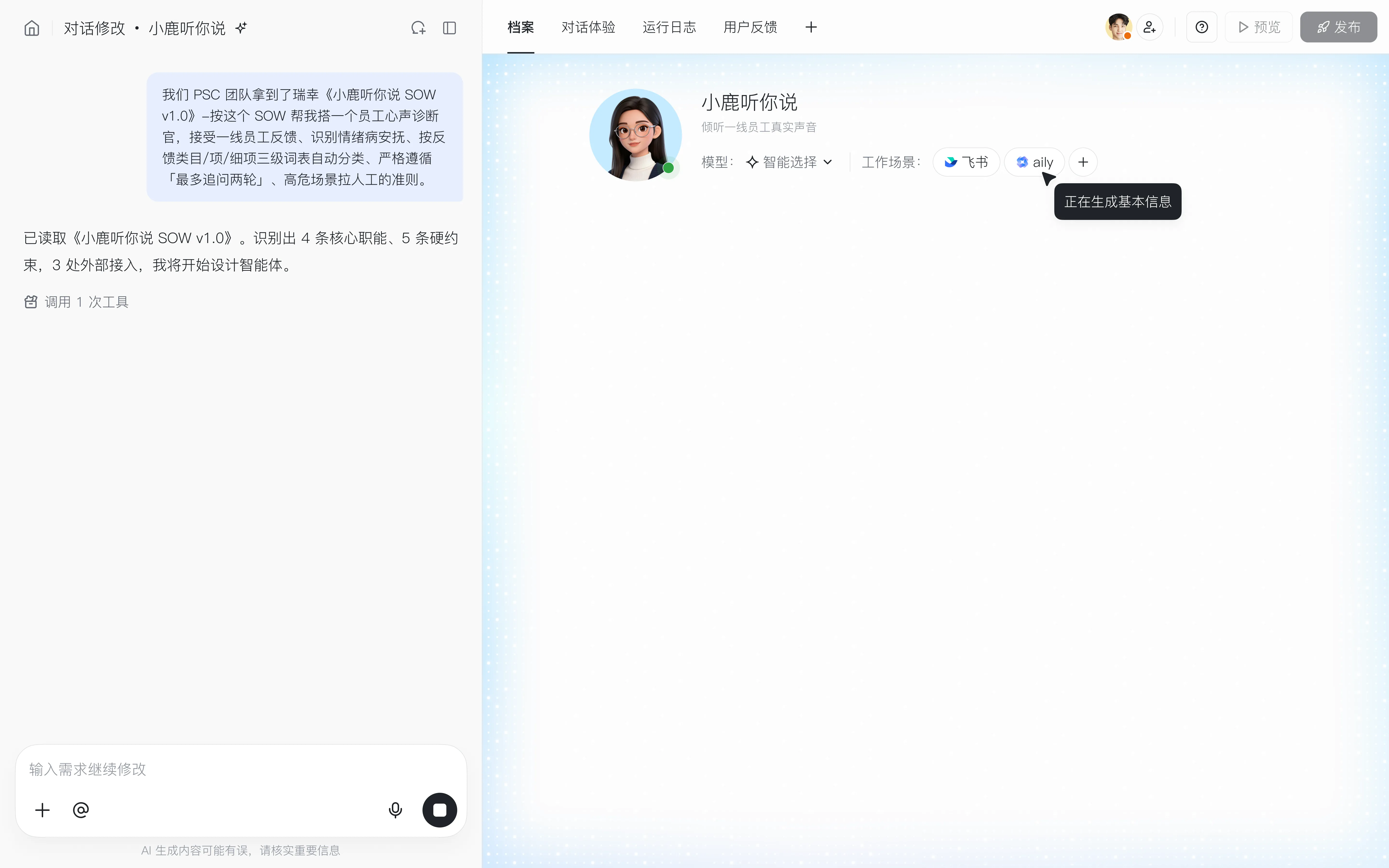Switch to 对话体验 tab
Viewport: 1389px width, 868px height.
tap(588, 27)
